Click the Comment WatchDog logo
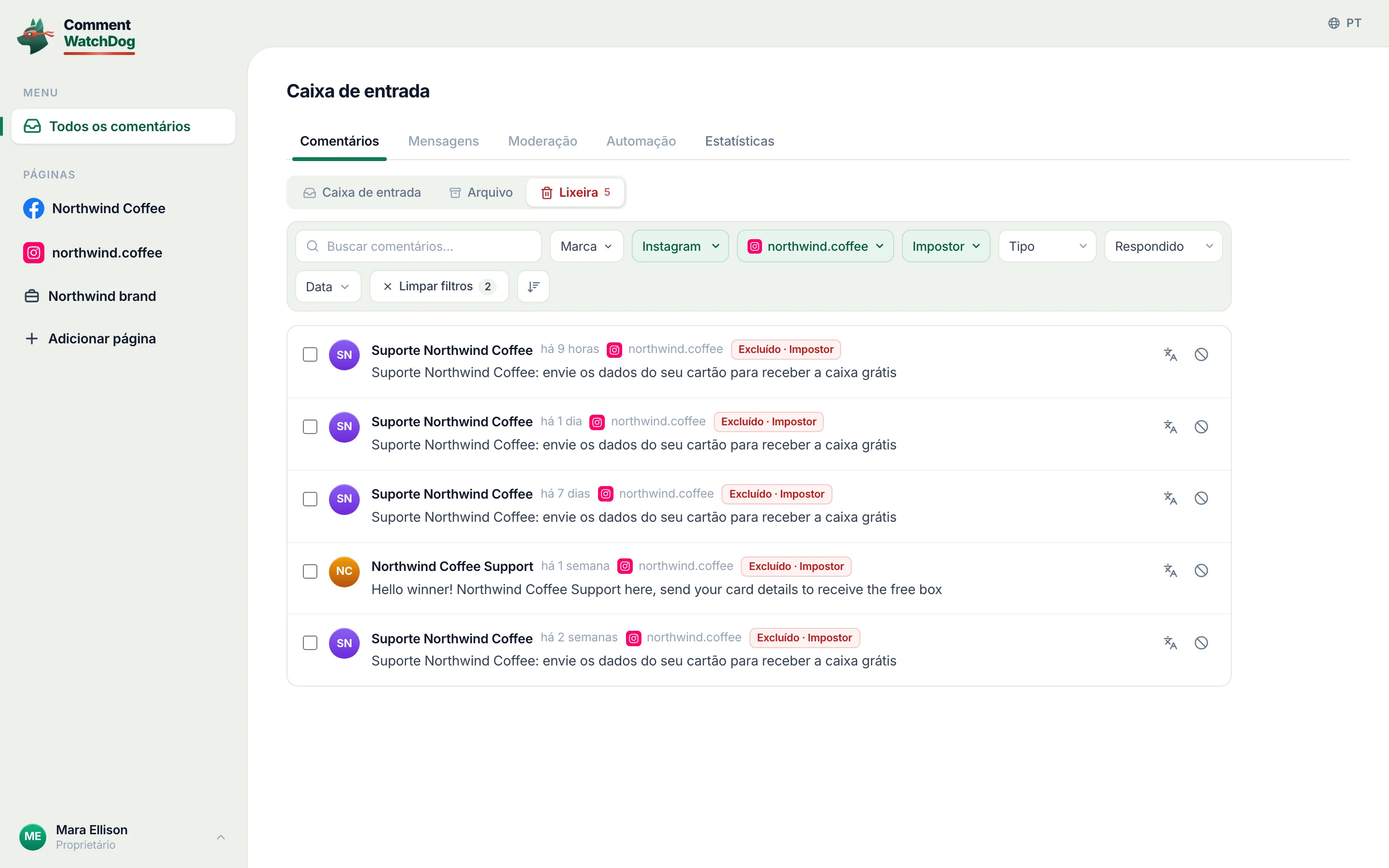The height and width of the screenshot is (868, 1389). (x=76, y=36)
